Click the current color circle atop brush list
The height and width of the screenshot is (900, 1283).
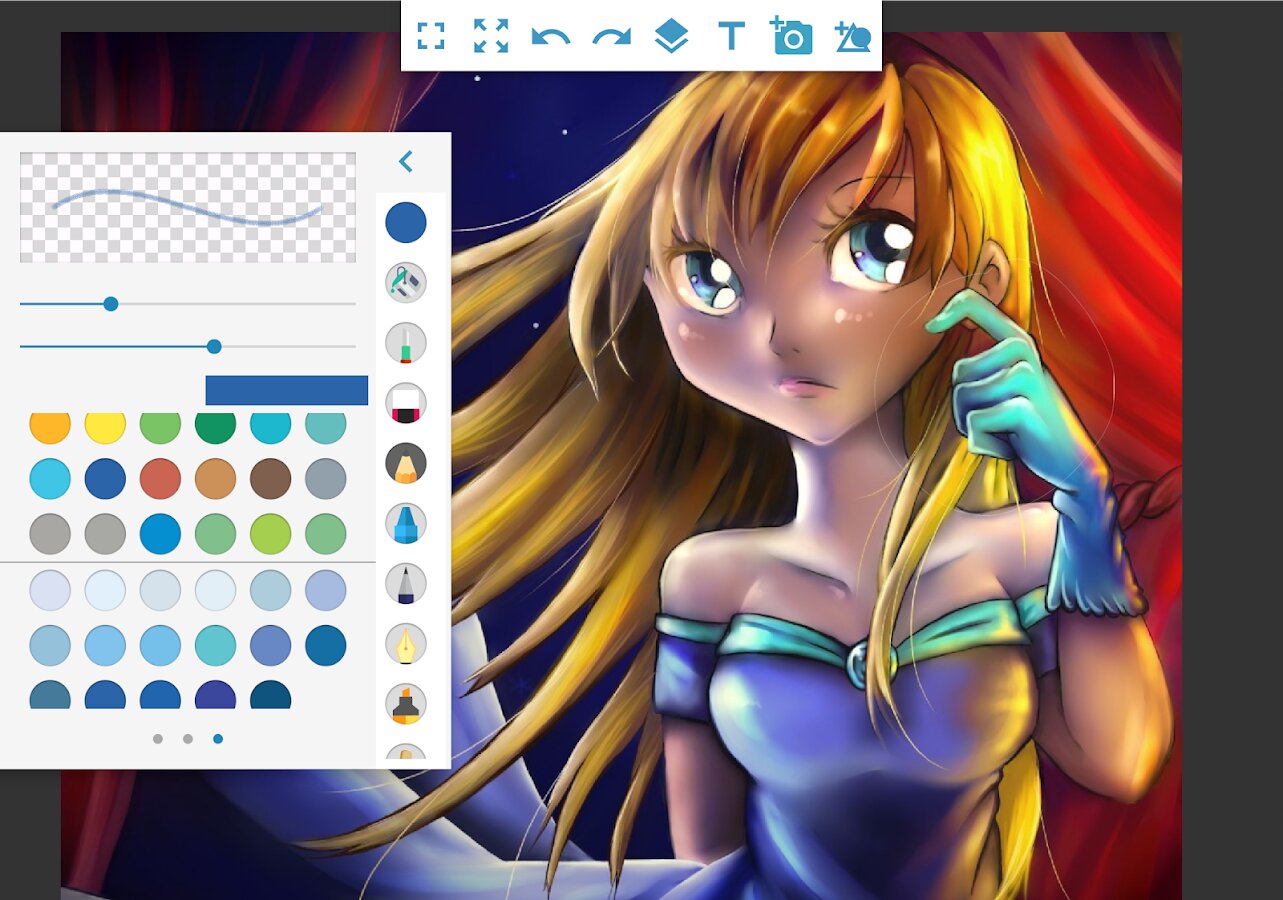[x=406, y=222]
